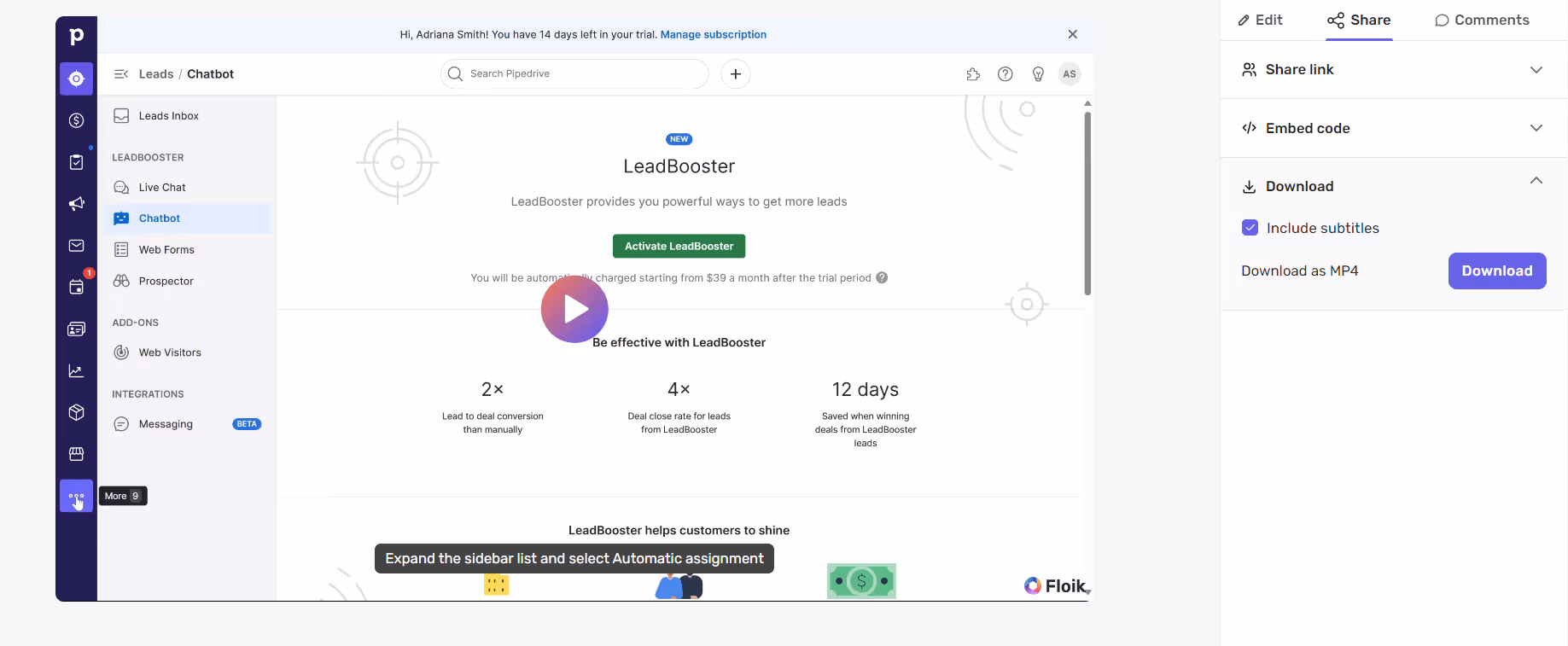Image resolution: width=1568 pixels, height=646 pixels.
Task: Expand the Embed code section chevron
Action: 1536,128
